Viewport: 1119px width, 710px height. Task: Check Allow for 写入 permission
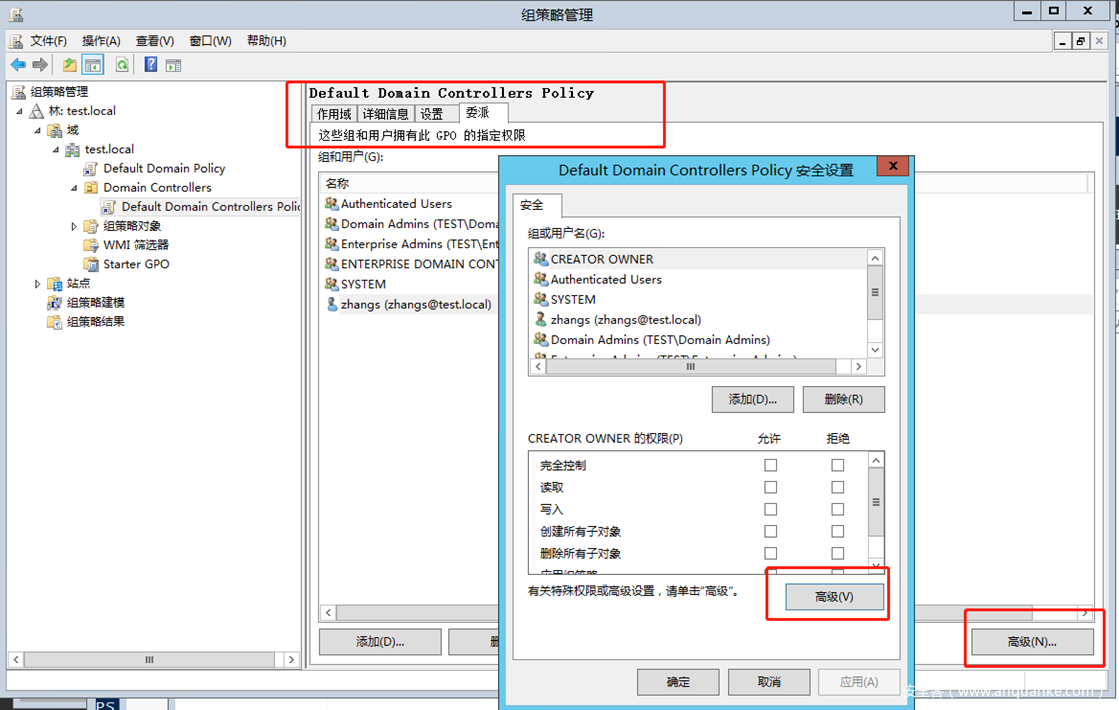point(770,509)
